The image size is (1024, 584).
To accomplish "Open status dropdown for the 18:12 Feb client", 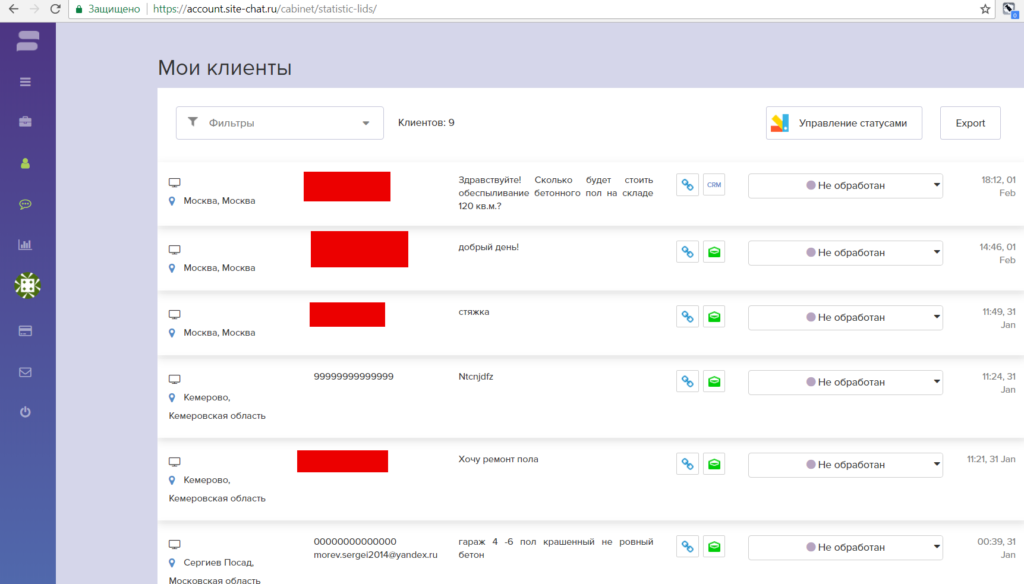I will point(845,186).
